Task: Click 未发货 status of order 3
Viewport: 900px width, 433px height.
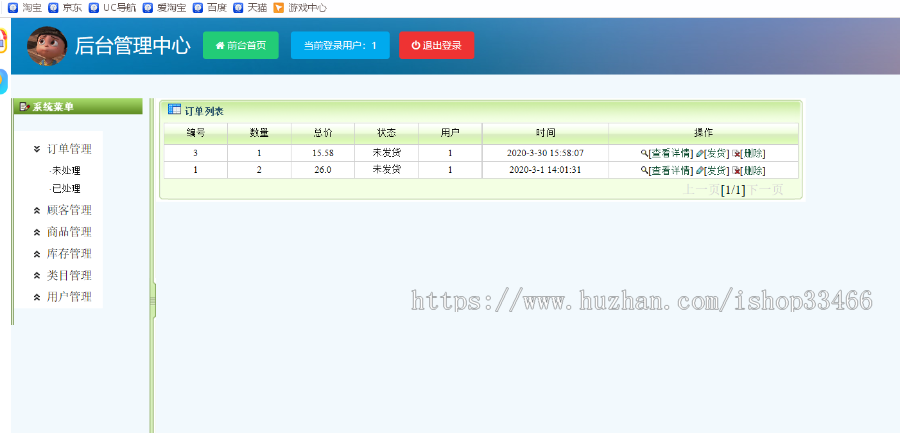Action: point(386,153)
